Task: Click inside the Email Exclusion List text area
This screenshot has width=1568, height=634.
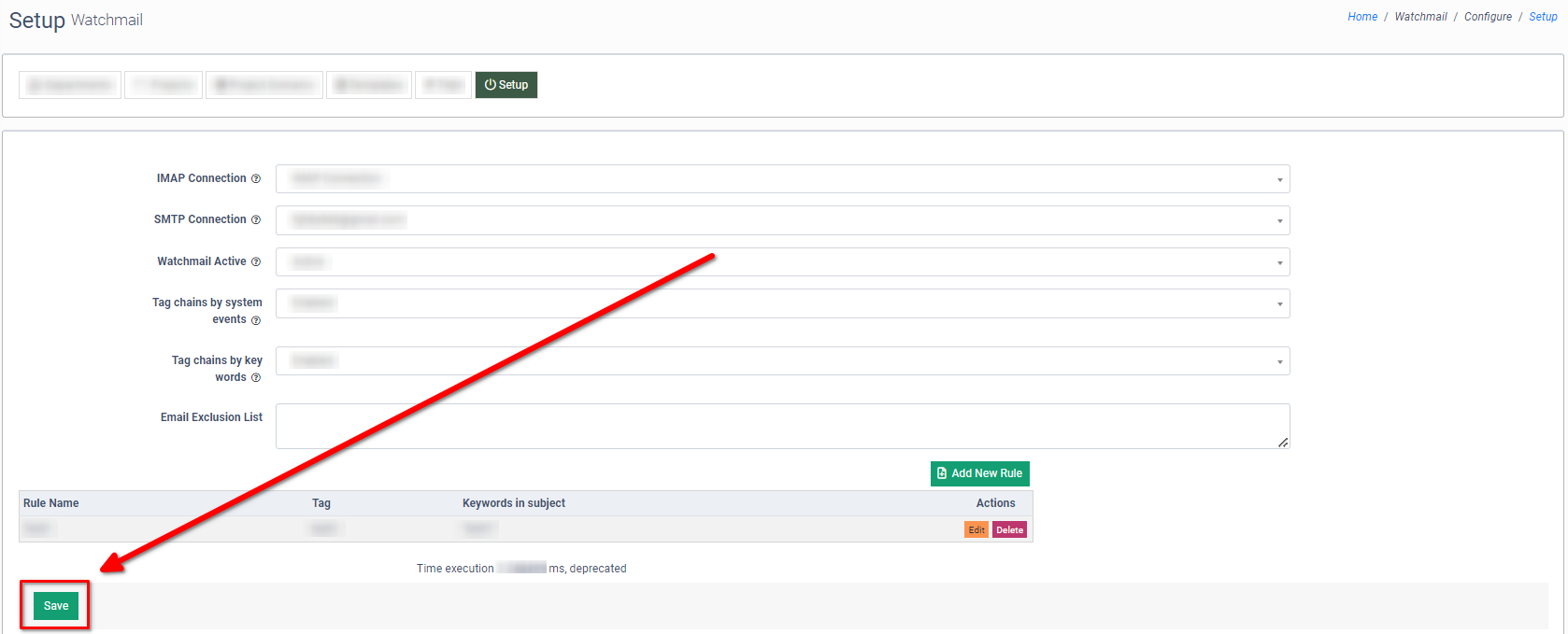Action: (782, 426)
